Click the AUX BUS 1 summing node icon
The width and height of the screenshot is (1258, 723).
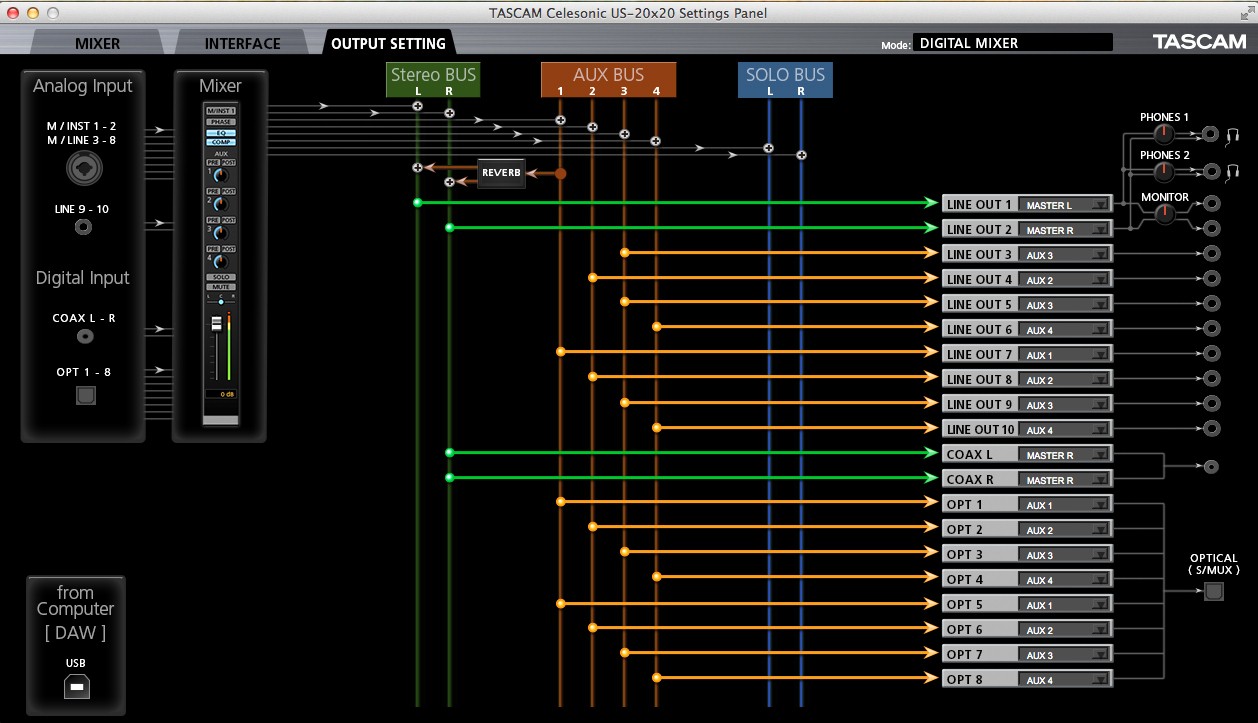pyautogui.click(x=560, y=120)
